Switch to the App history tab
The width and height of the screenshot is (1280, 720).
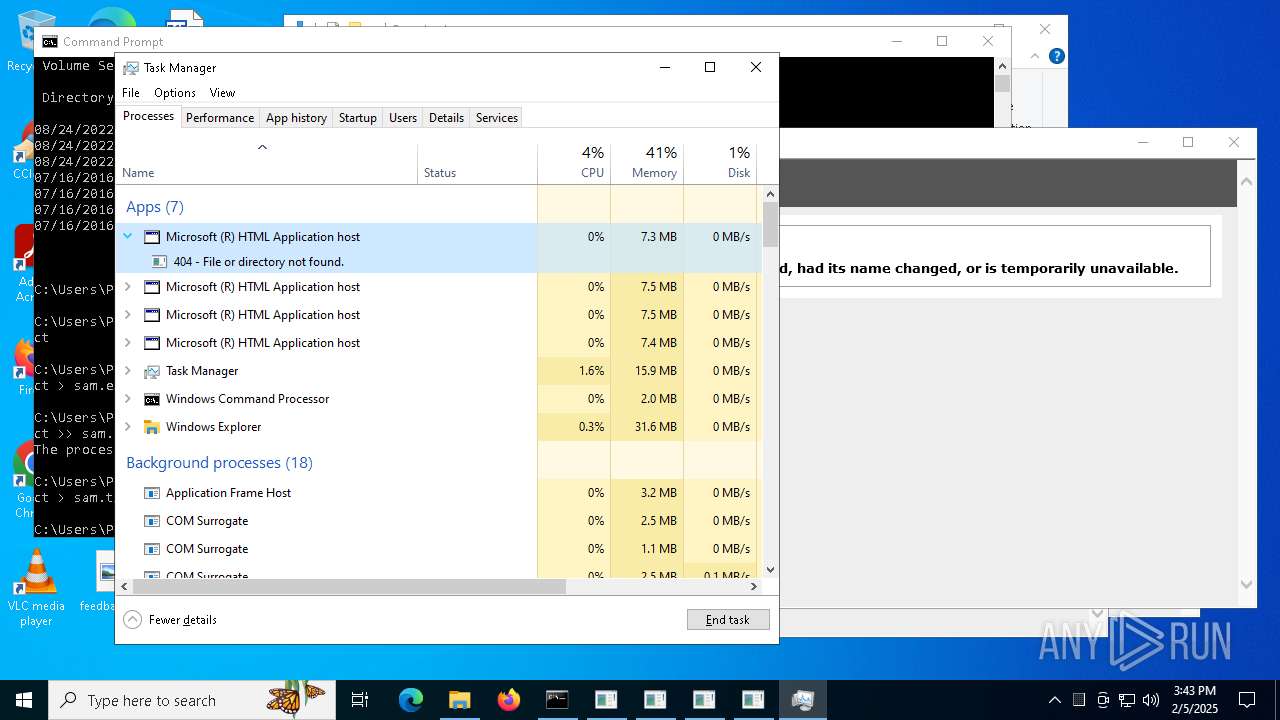point(296,118)
